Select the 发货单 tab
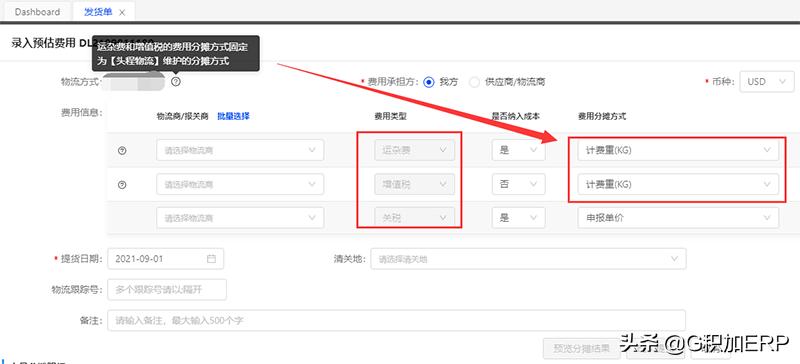 point(98,12)
